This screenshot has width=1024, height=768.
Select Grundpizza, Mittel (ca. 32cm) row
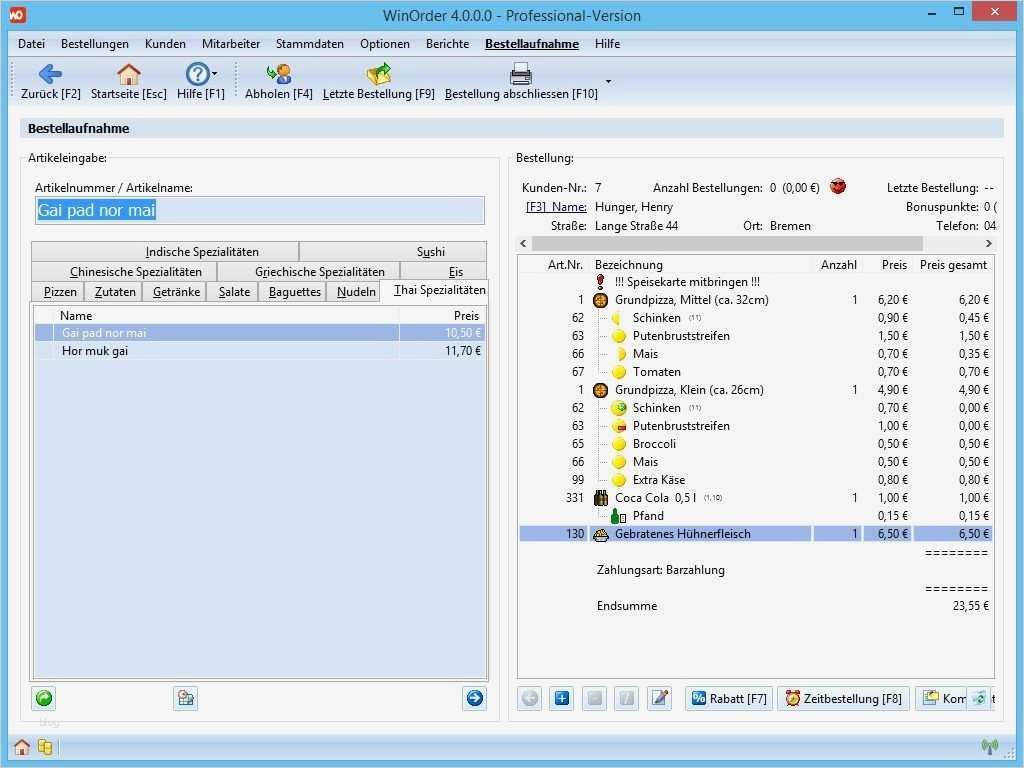(x=756, y=300)
